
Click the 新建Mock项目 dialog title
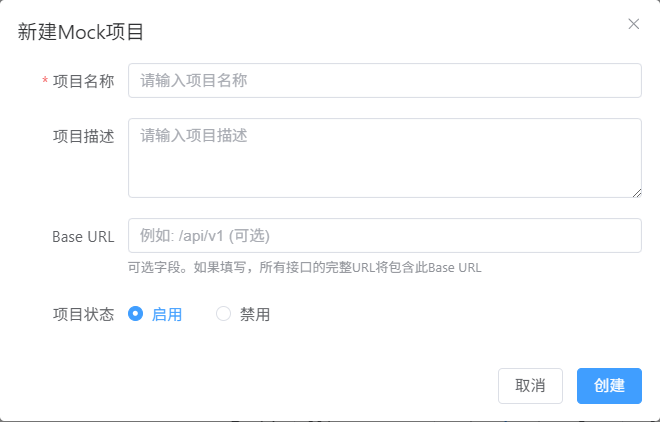pos(81,32)
